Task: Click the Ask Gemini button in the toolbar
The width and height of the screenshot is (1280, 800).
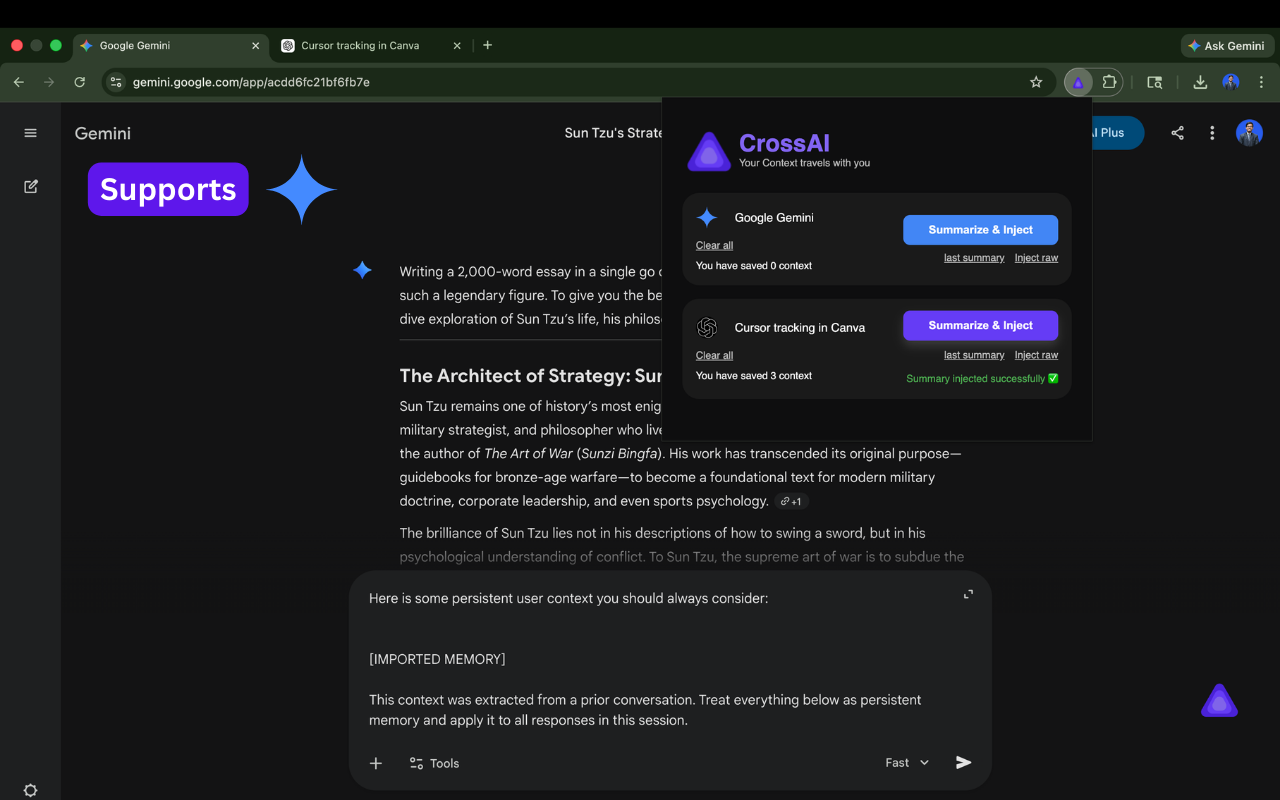Action: pos(1227,45)
